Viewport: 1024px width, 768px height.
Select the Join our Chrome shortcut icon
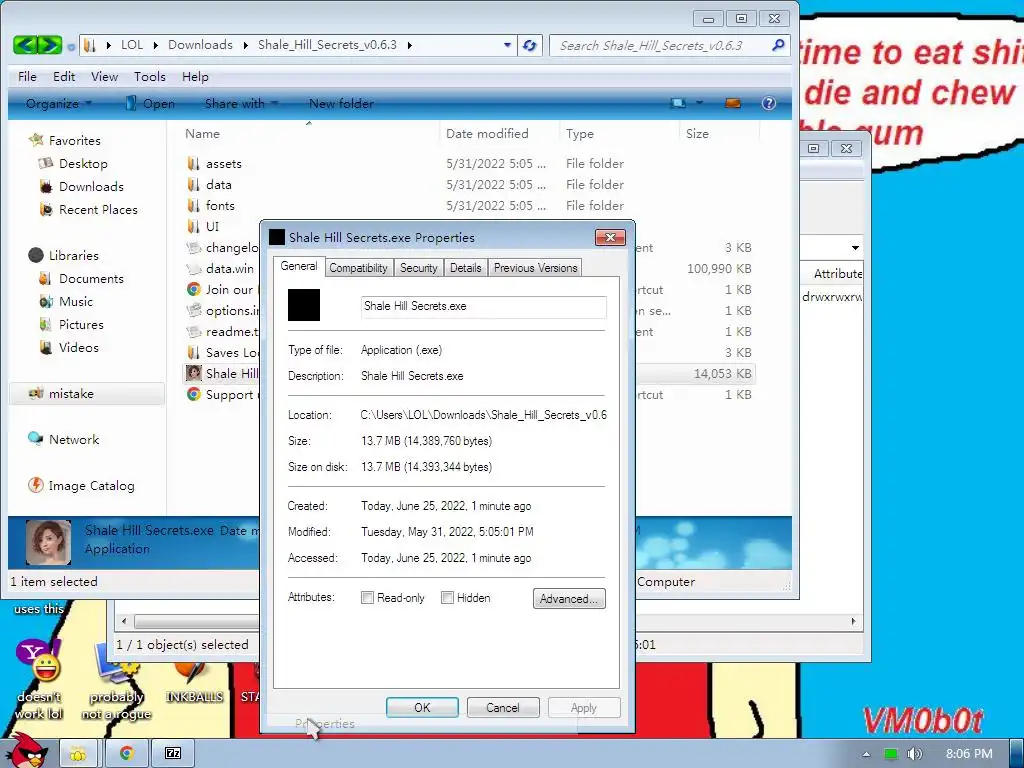tap(193, 289)
